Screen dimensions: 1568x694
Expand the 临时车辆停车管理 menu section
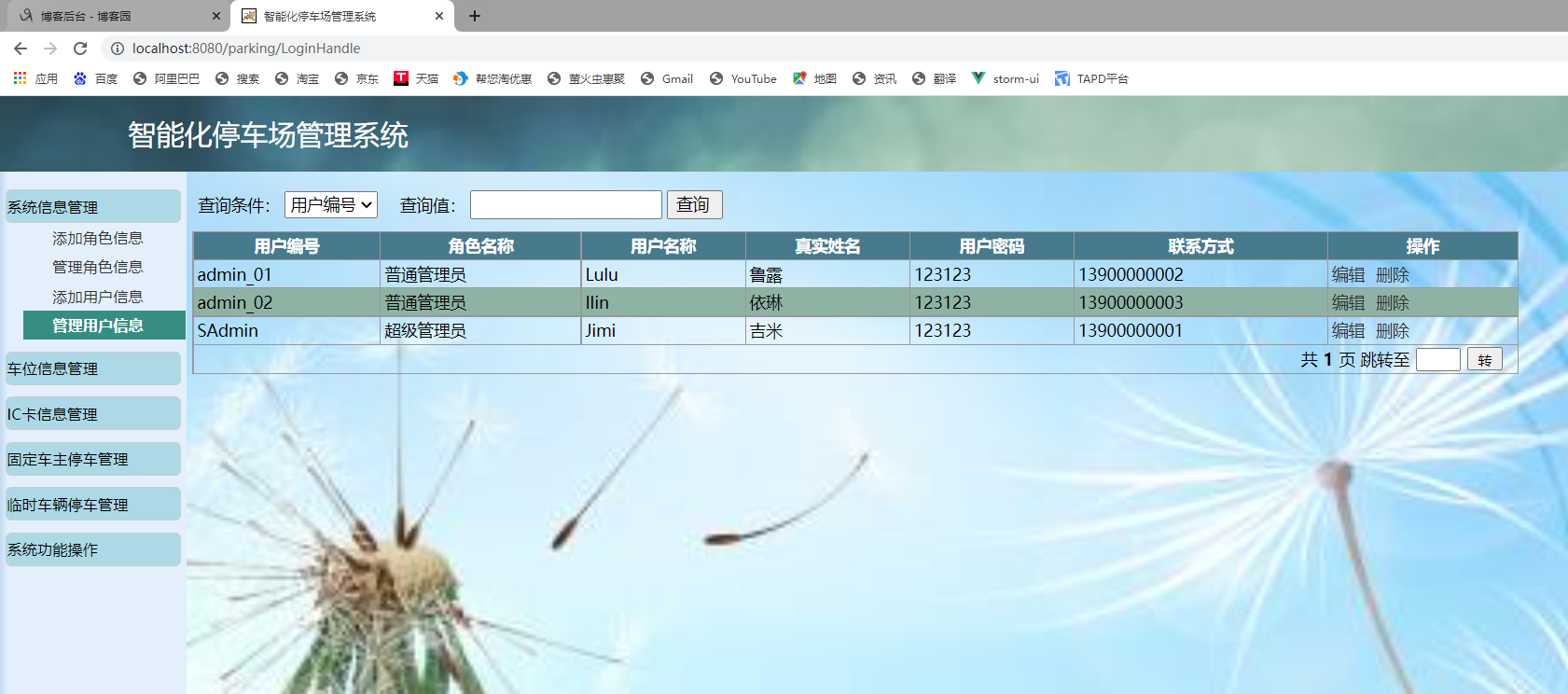pyautogui.click(x=93, y=504)
